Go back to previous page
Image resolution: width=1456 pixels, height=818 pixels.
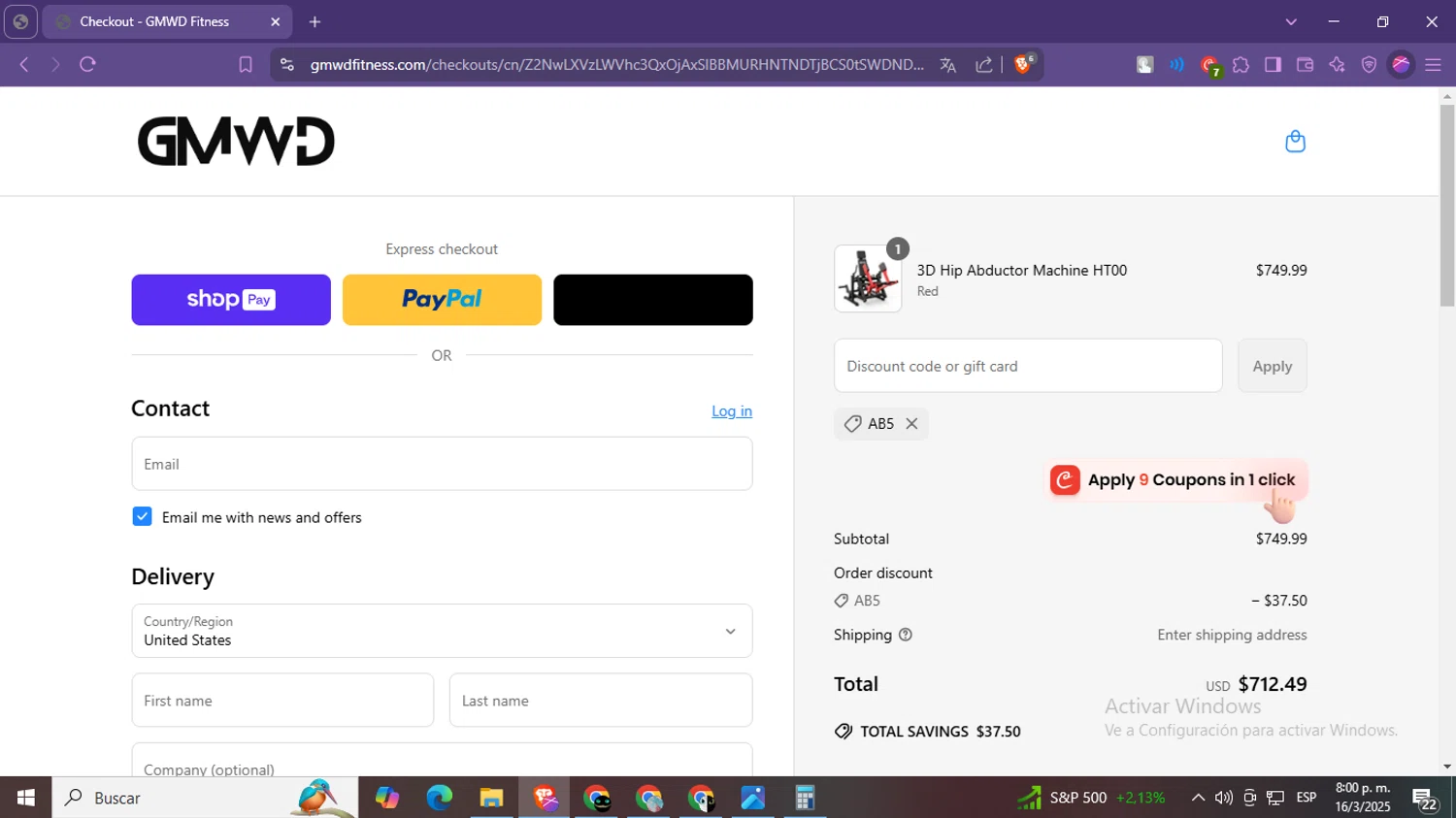[24, 64]
